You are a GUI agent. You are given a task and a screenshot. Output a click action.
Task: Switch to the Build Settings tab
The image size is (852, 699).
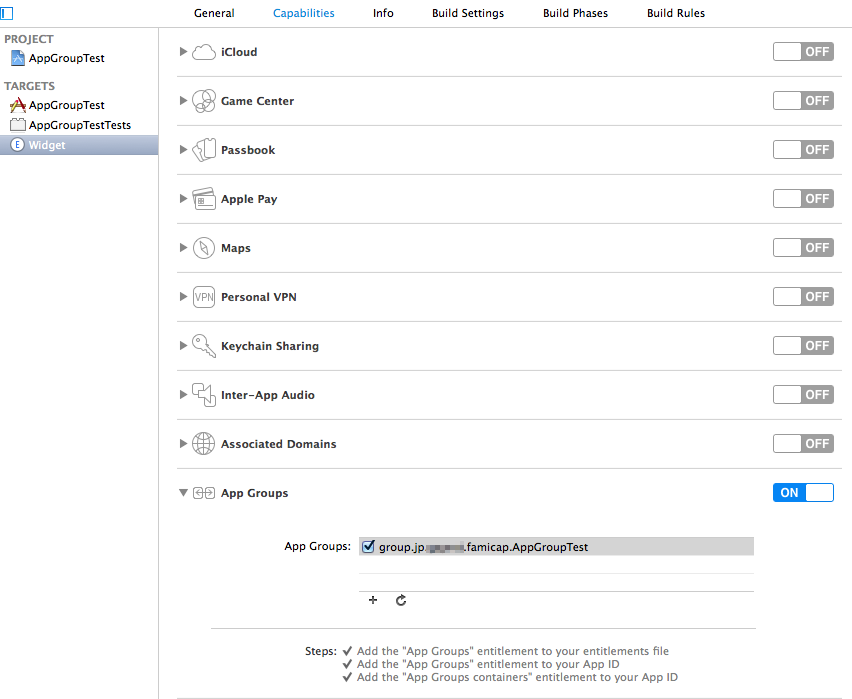(468, 13)
